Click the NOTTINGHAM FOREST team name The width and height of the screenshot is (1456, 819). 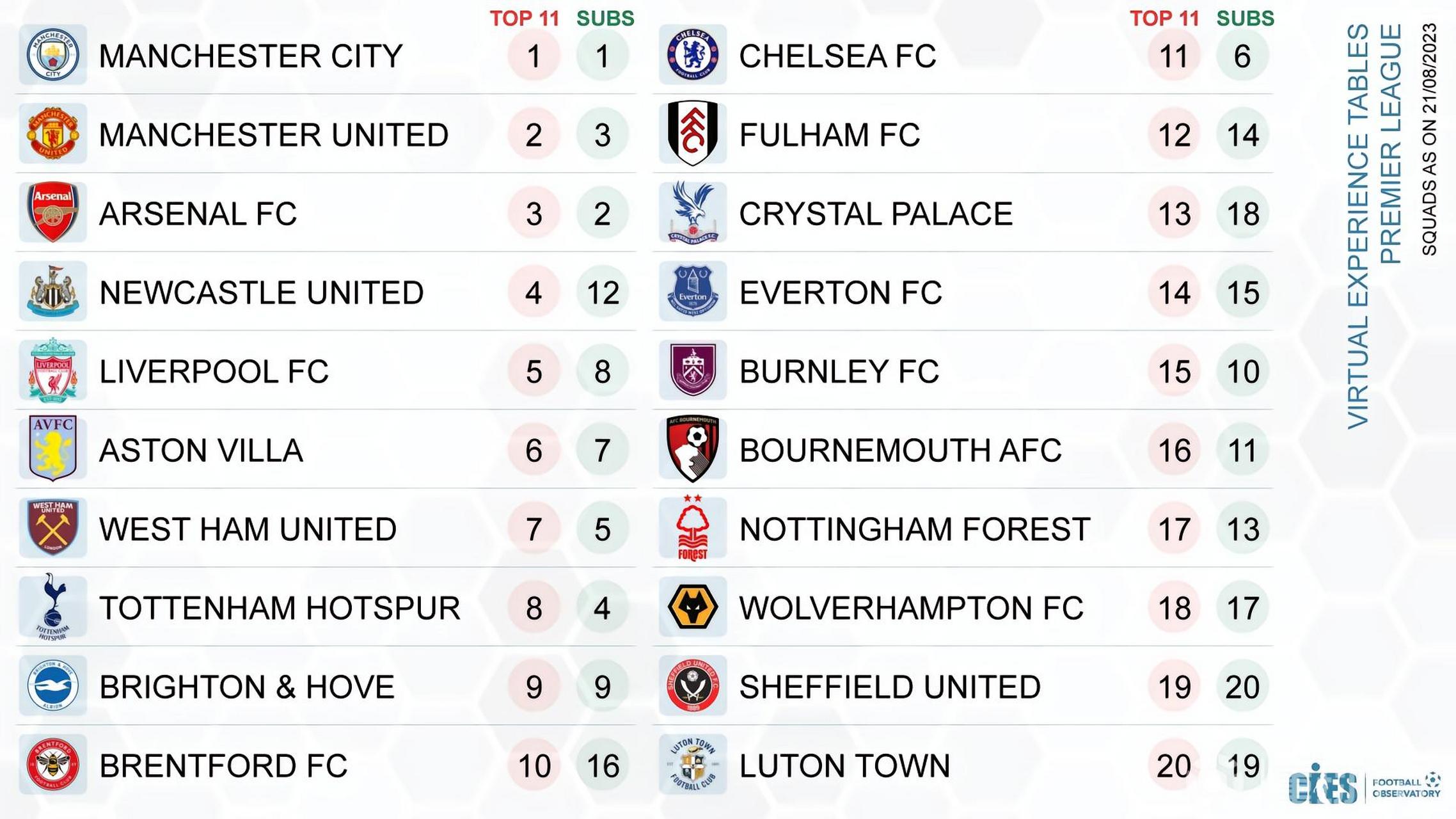(915, 529)
